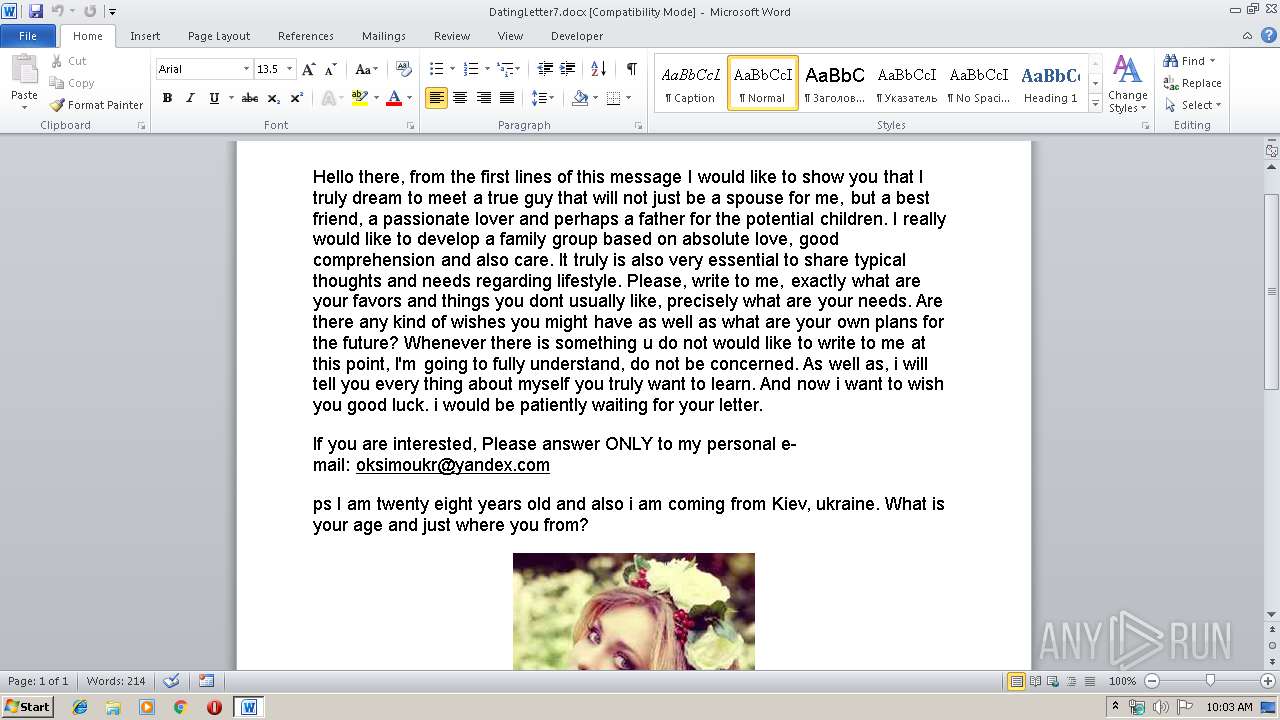Switch to Page Layout tab

219,36
